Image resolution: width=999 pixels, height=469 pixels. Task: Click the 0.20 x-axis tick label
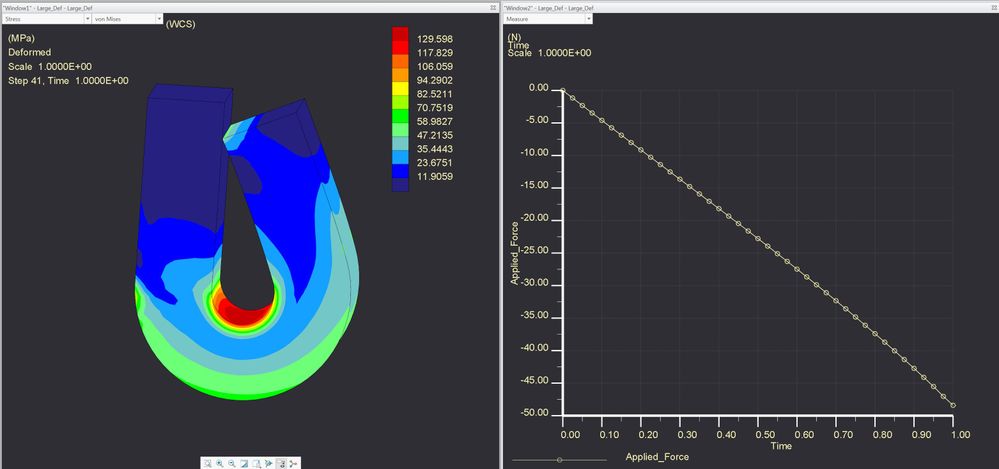pyautogui.click(x=649, y=435)
